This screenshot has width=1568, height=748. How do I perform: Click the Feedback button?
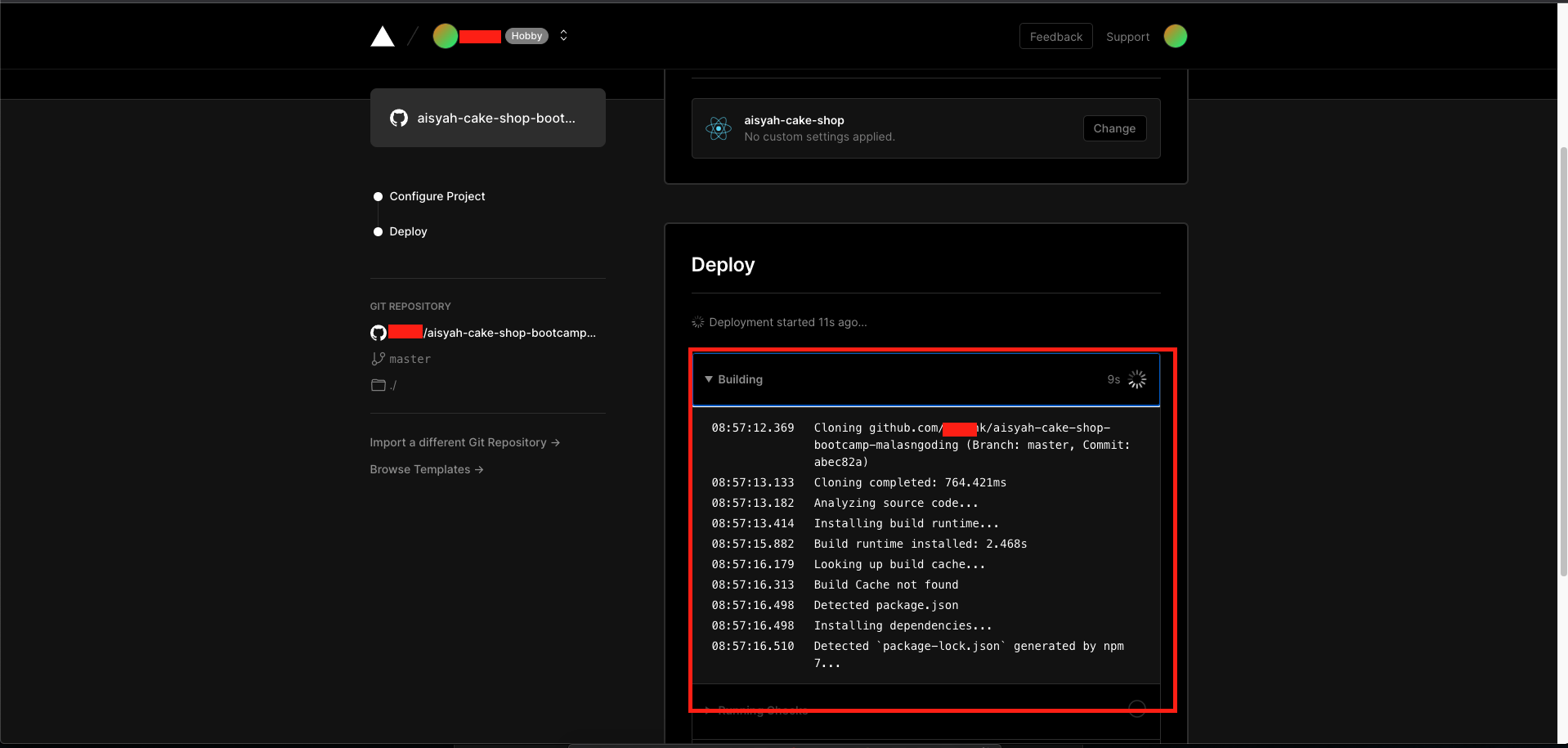click(x=1055, y=36)
